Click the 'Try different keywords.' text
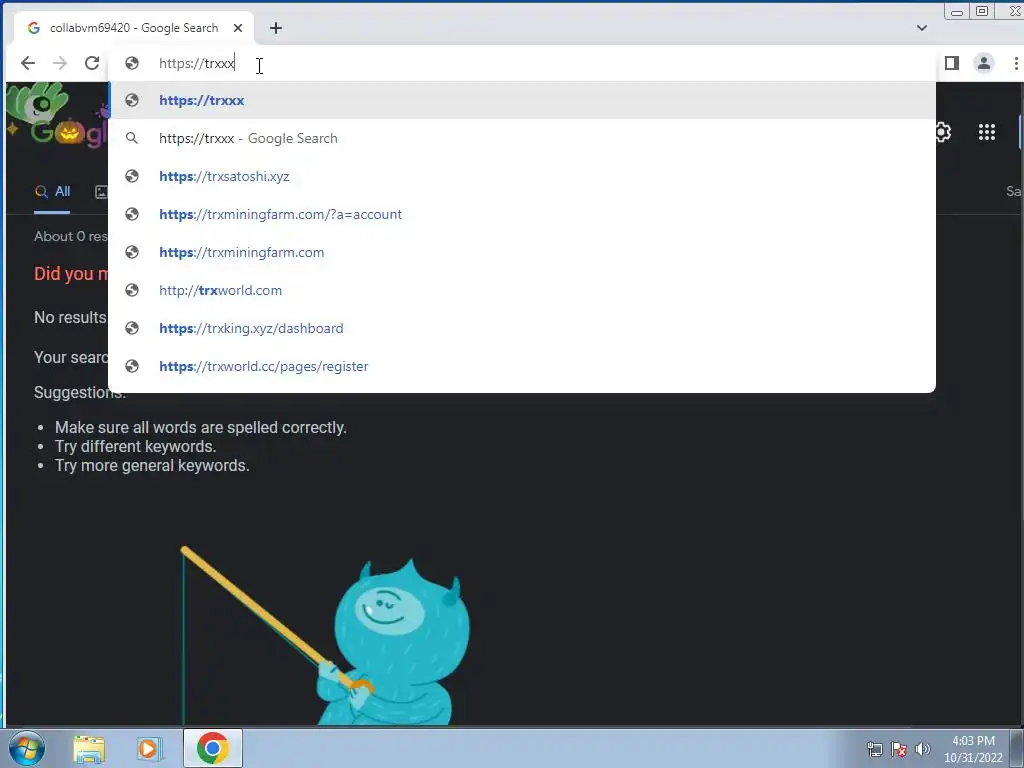The width and height of the screenshot is (1024, 768). (x=135, y=447)
